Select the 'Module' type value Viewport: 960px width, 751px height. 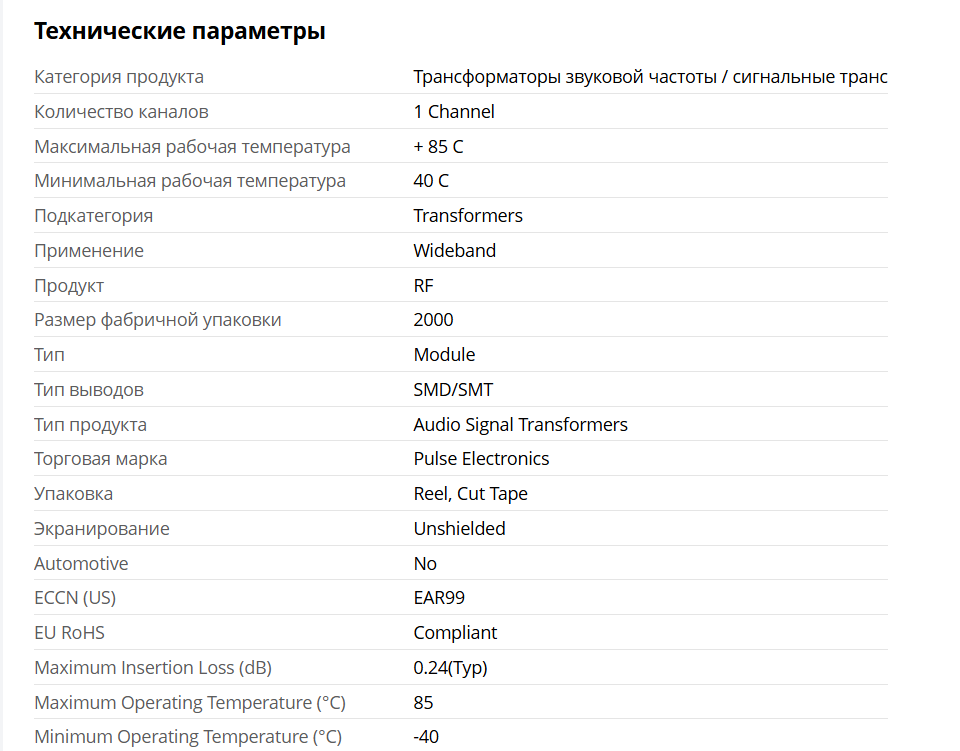point(444,355)
